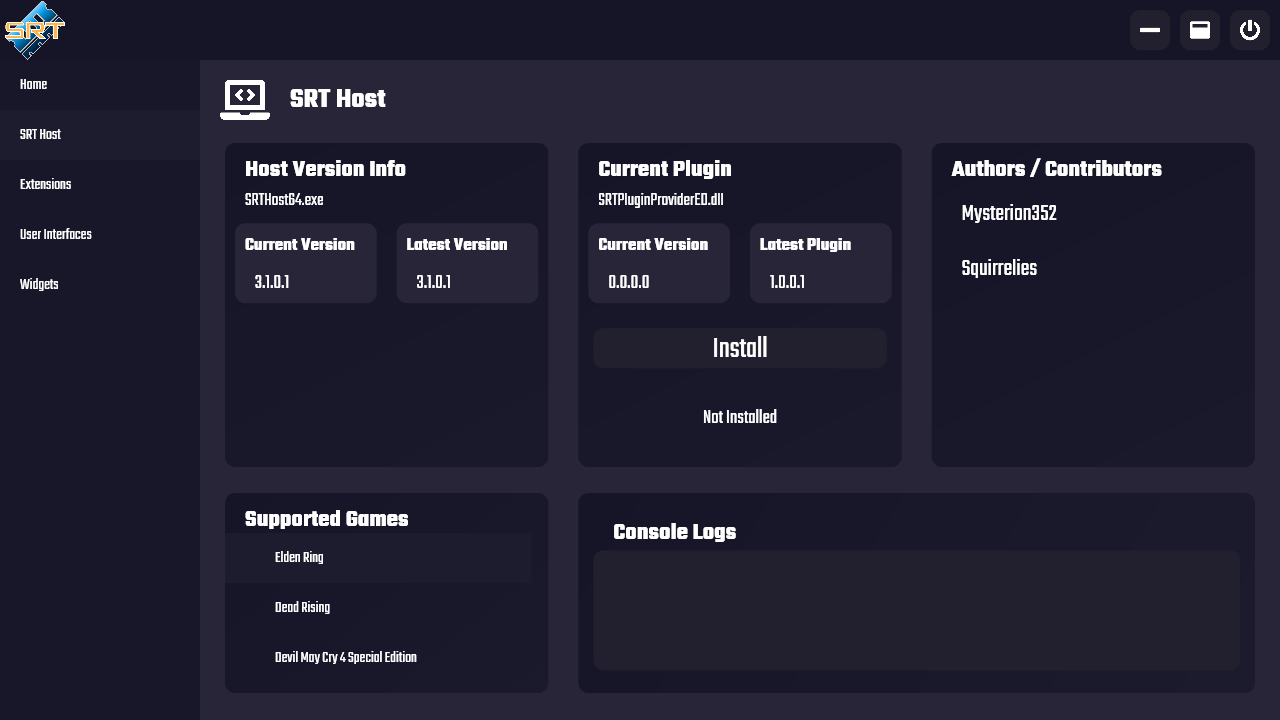Click the Console Logs heading
This screenshot has height=720, width=1280.
[675, 532]
